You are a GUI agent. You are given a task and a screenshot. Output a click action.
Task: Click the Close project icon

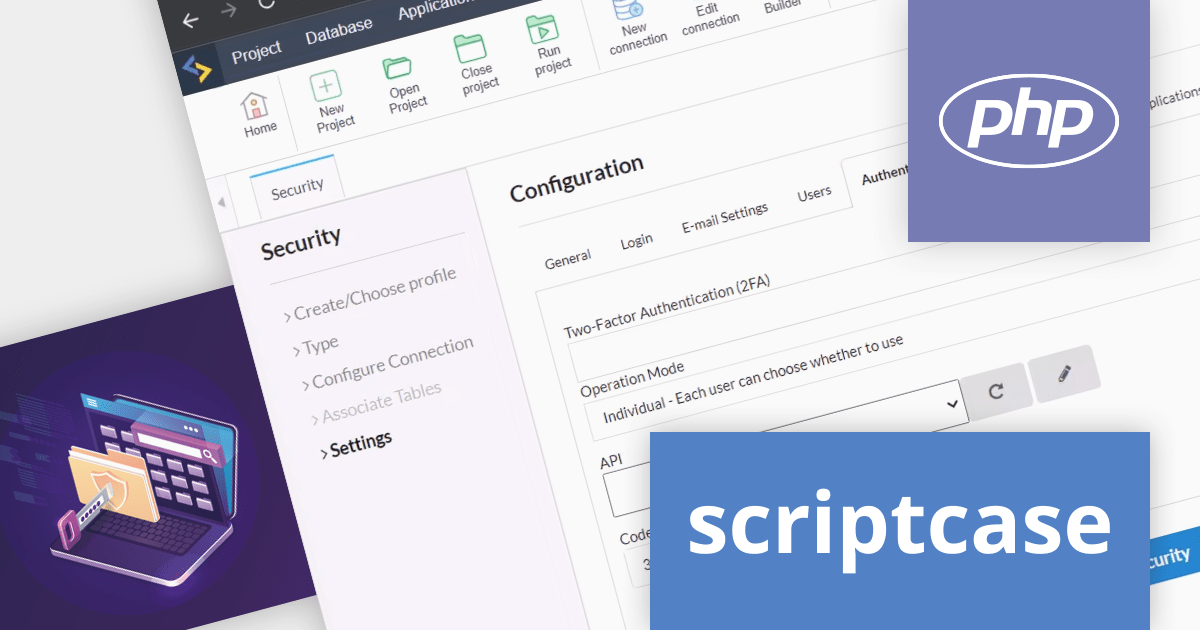470,49
